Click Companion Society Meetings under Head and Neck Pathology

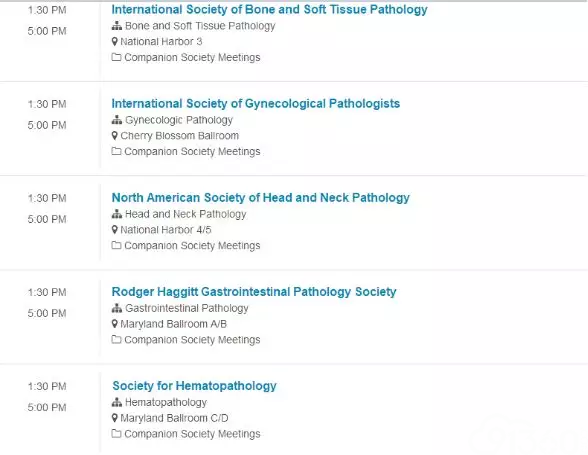coord(192,246)
